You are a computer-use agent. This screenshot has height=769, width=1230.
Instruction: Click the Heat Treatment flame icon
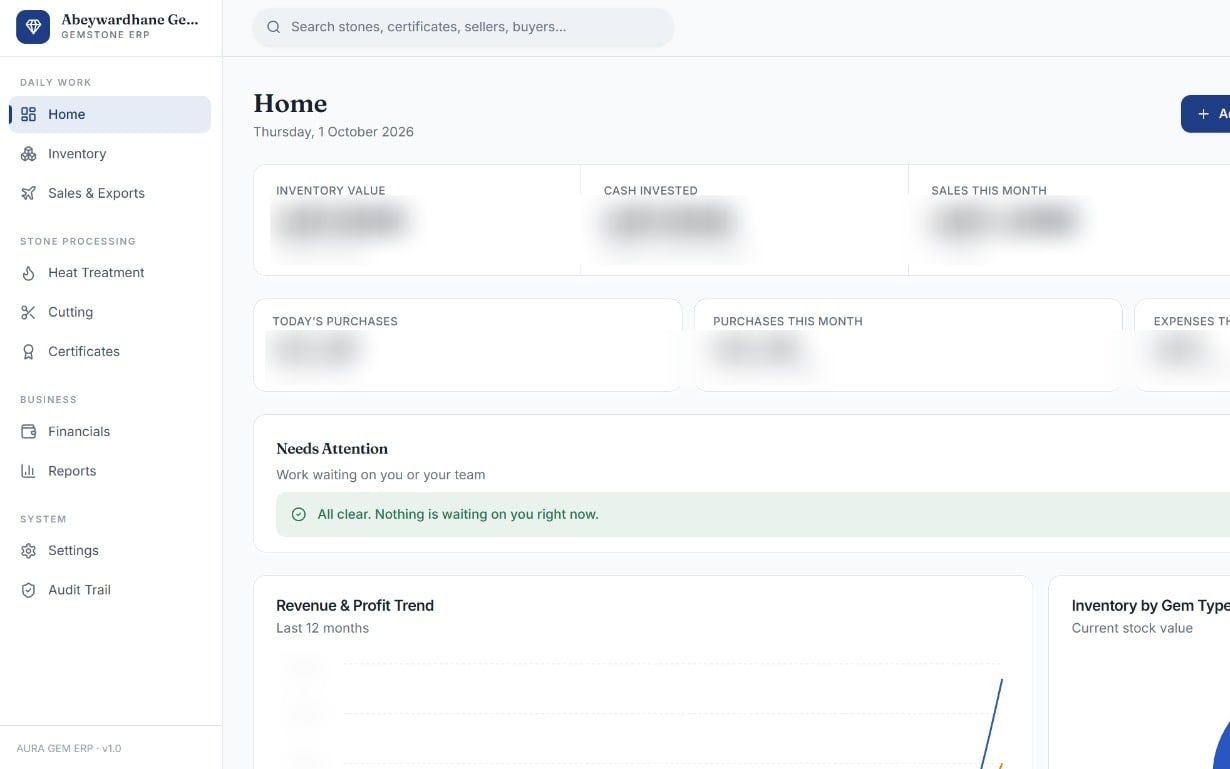pyautogui.click(x=28, y=272)
